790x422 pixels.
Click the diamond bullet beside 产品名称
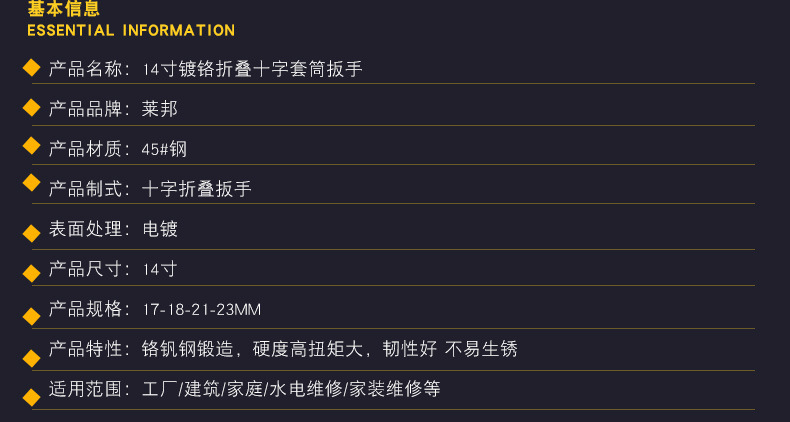(x=32, y=67)
